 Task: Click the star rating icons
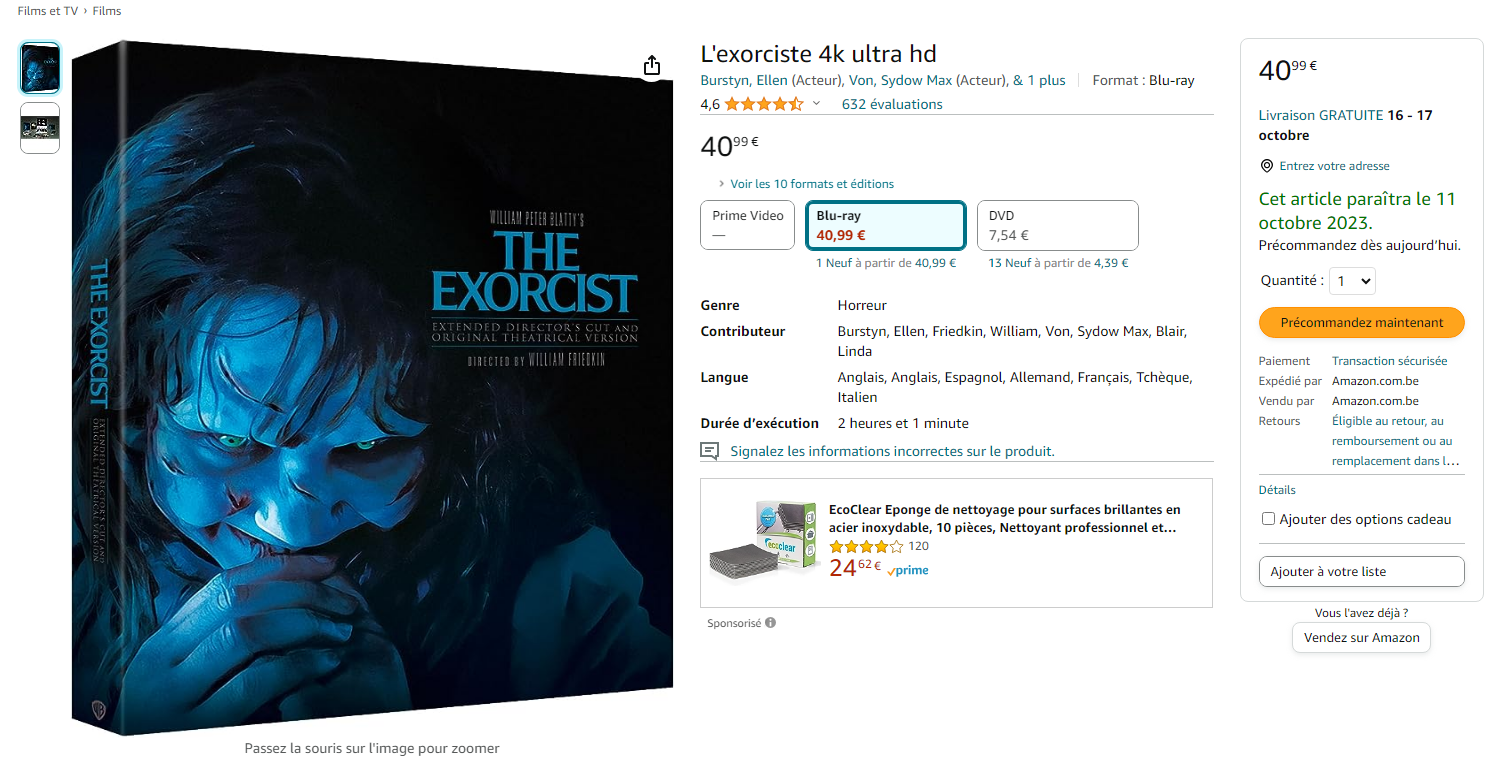(x=764, y=104)
